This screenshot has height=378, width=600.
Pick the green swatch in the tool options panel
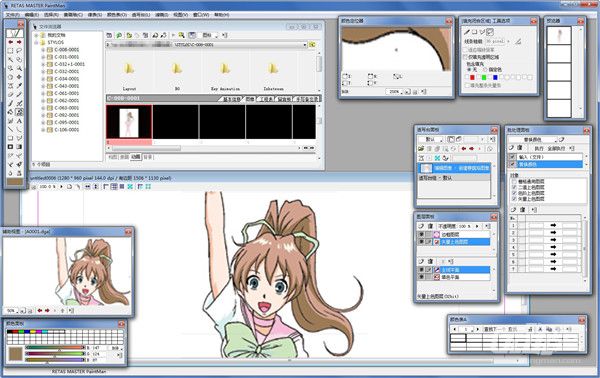484,77
